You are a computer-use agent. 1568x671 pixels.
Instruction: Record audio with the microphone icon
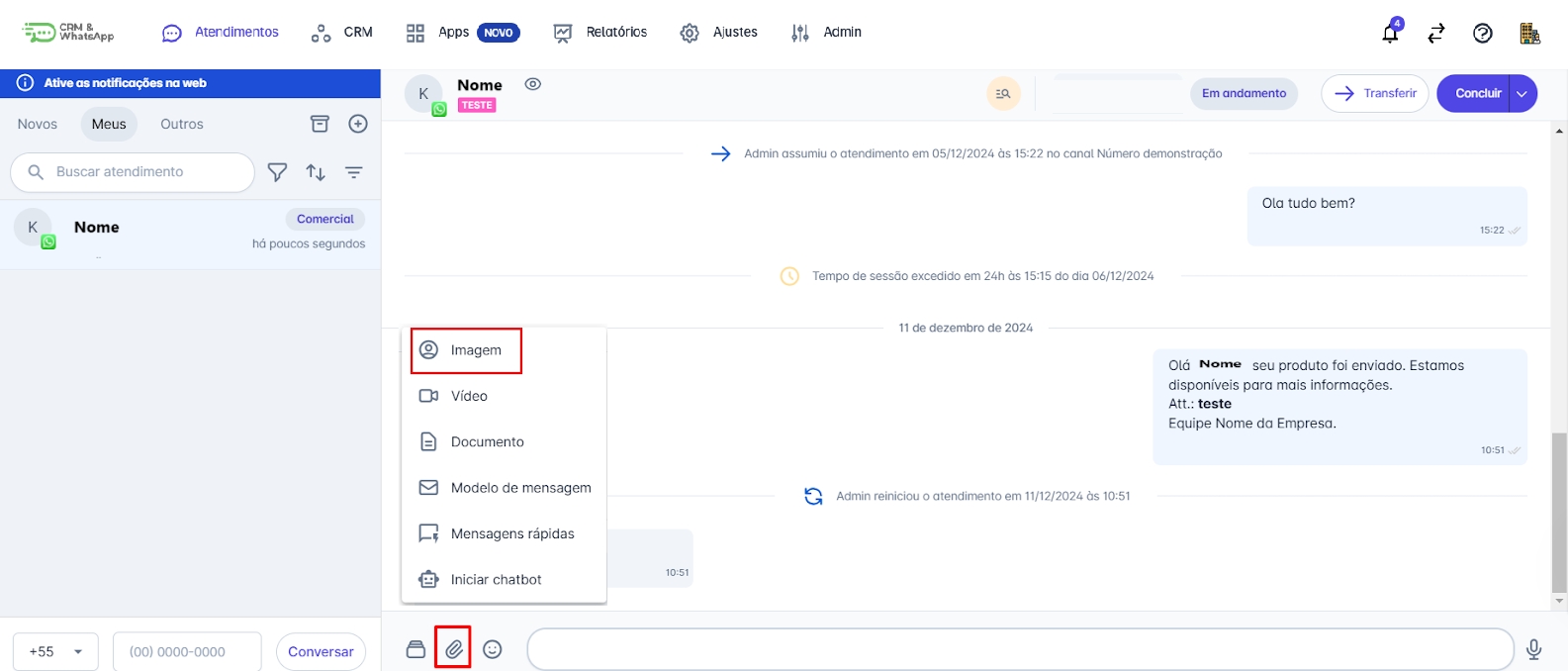tap(1533, 649)
